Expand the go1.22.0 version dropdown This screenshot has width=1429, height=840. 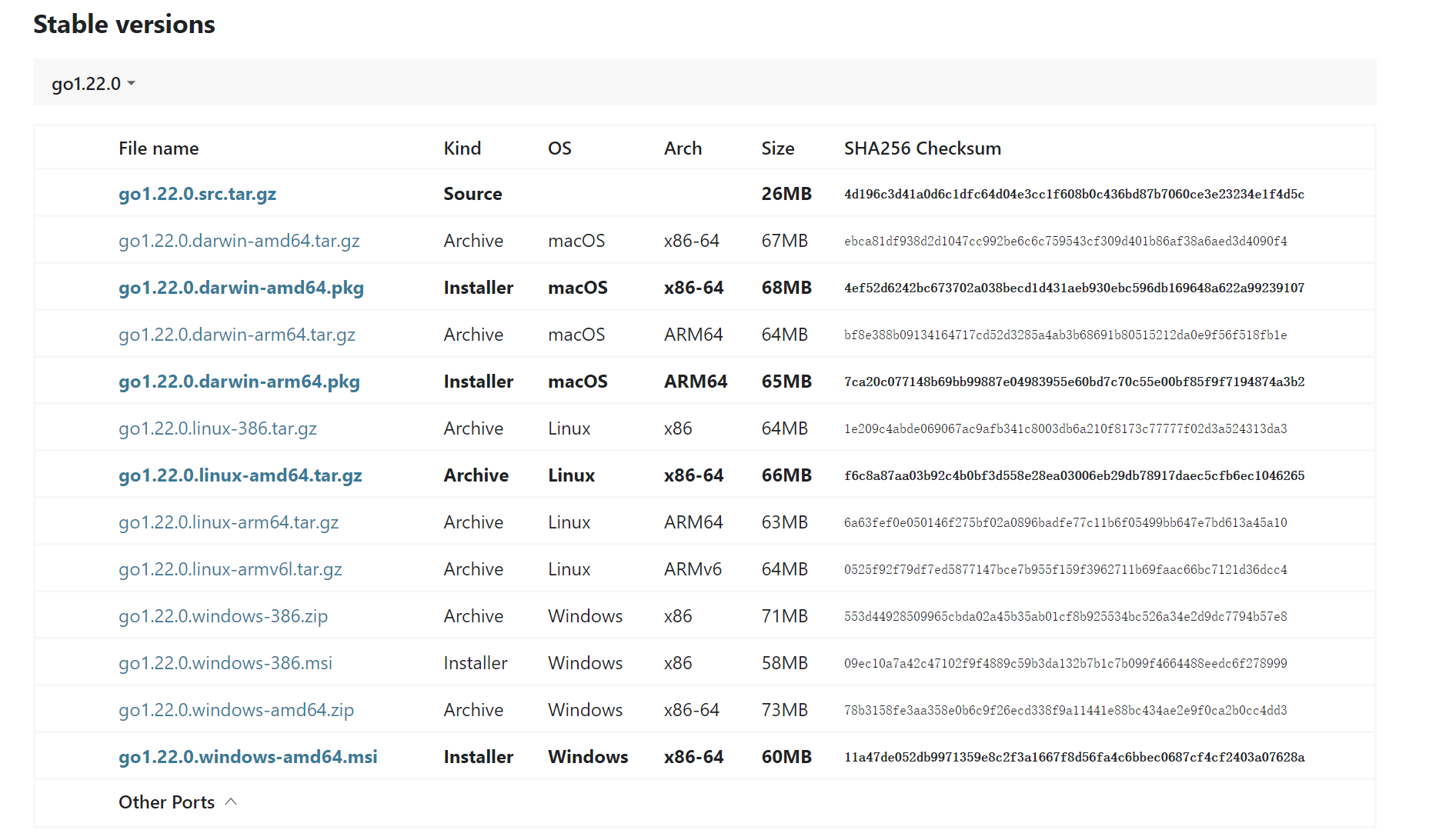tap(93, 83)
